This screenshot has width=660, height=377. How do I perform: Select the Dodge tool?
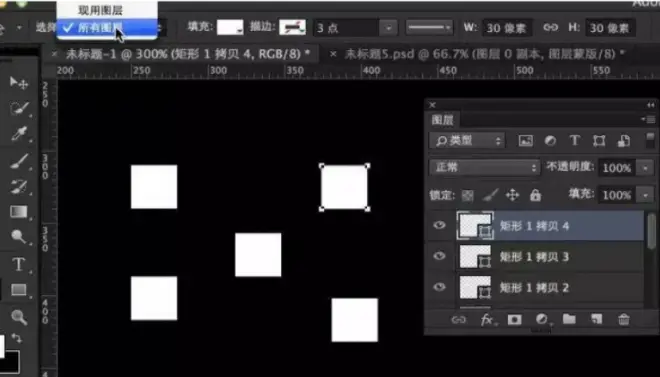click(x=19, y=237)
